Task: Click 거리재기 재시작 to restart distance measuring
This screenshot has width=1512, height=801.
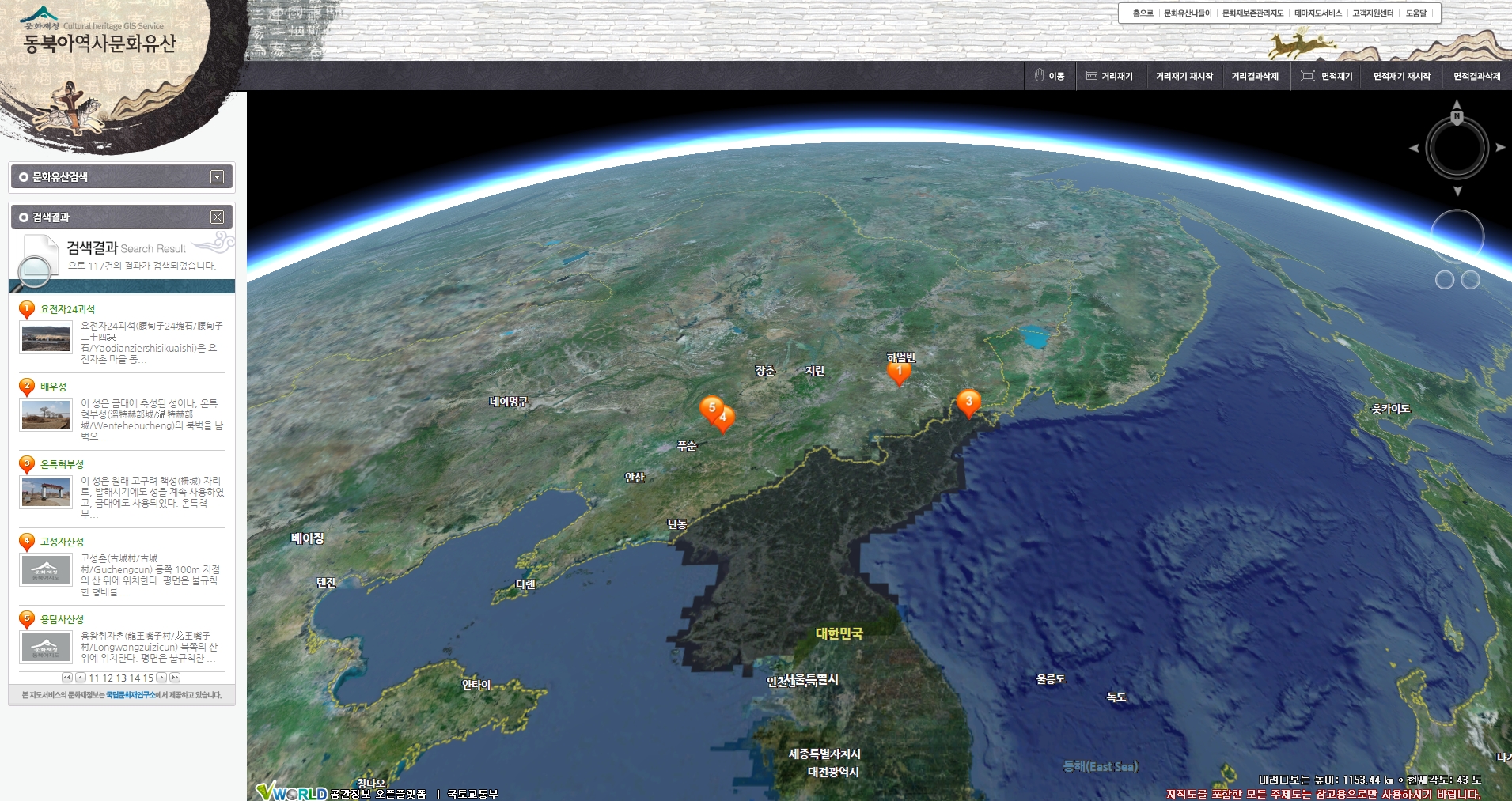Action: tap(1184, 76)
